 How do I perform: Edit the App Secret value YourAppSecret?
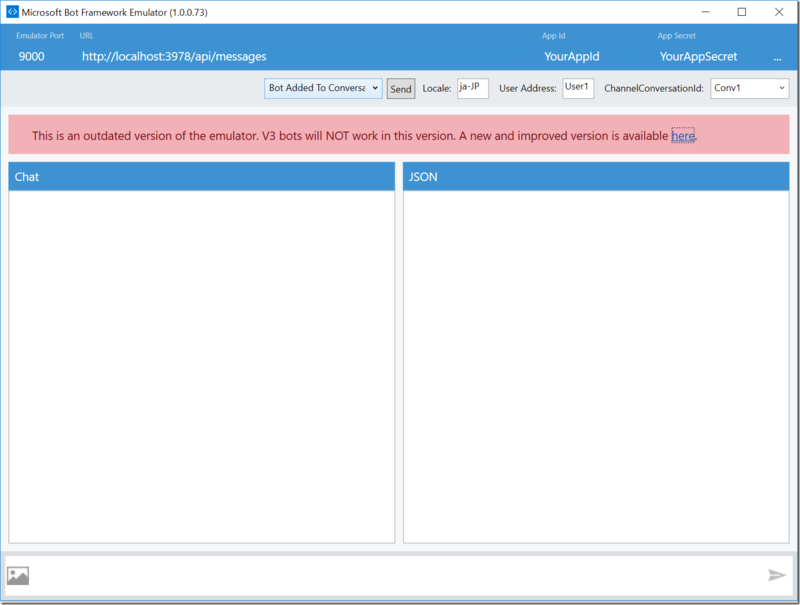[698, 57]
